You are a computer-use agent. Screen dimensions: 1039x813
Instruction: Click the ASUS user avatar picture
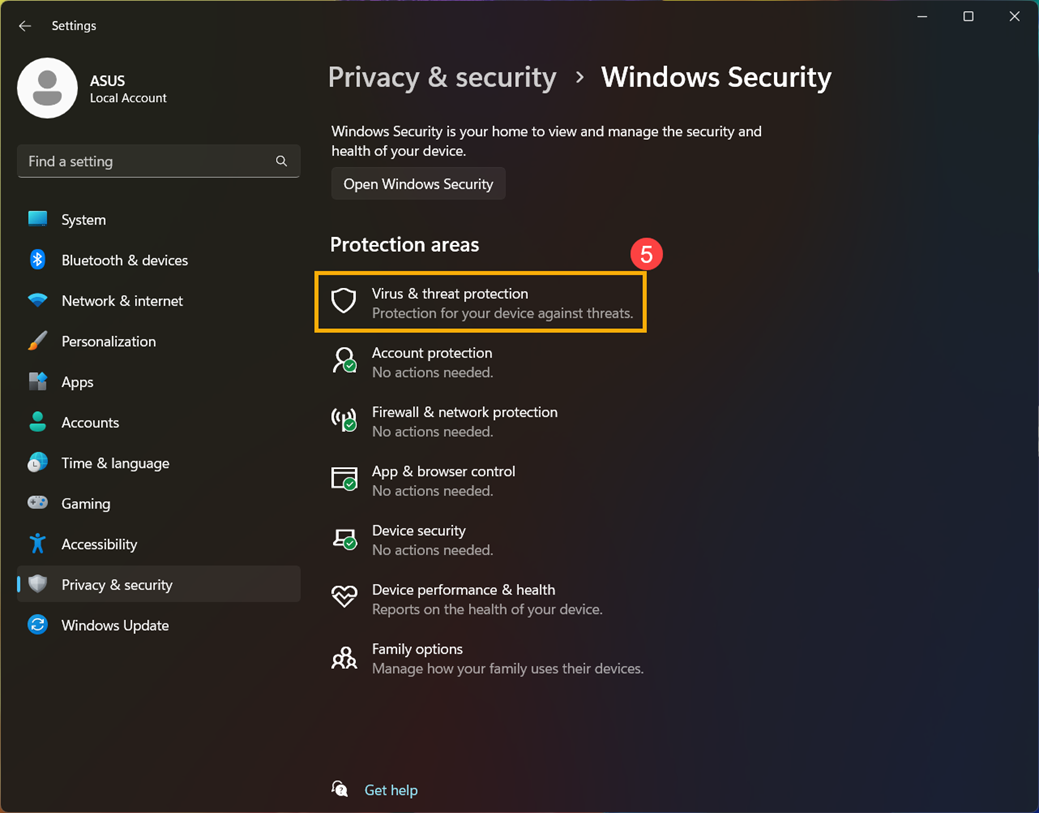[47, 88]
